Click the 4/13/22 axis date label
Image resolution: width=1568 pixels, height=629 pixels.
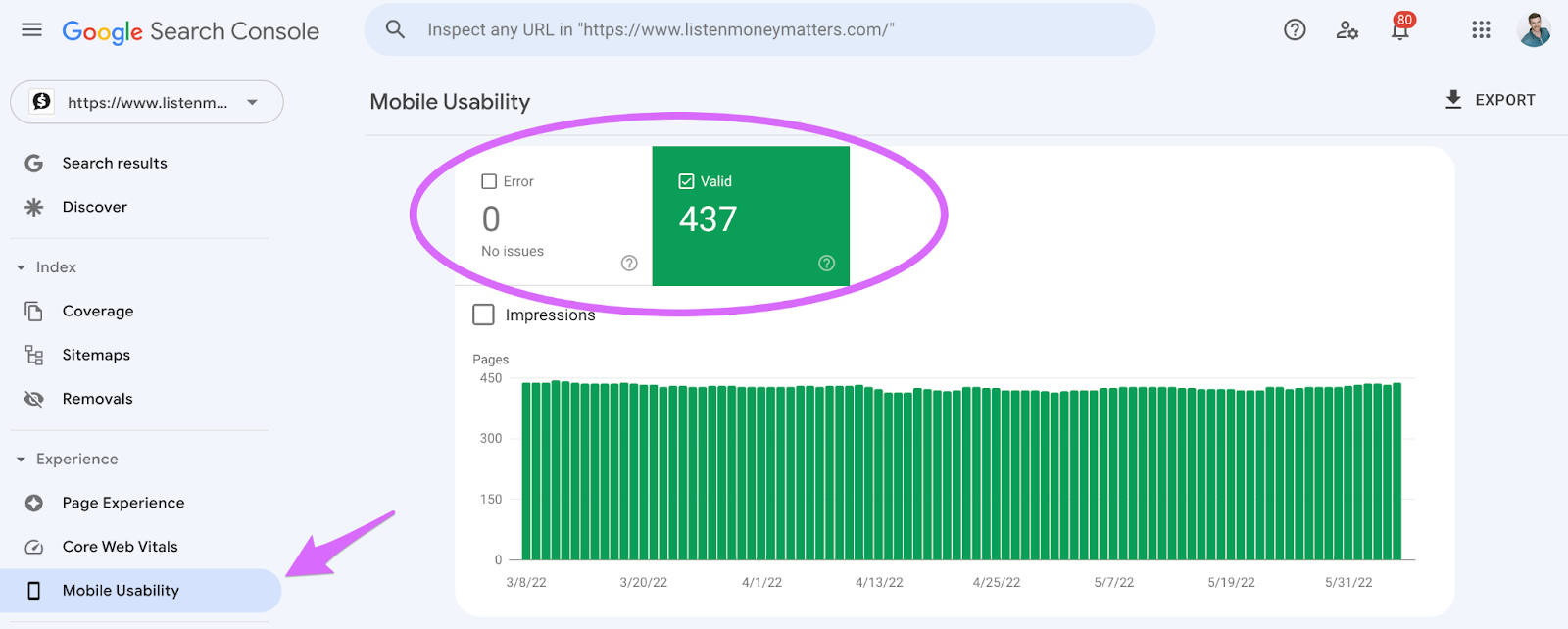pos(879,582)
